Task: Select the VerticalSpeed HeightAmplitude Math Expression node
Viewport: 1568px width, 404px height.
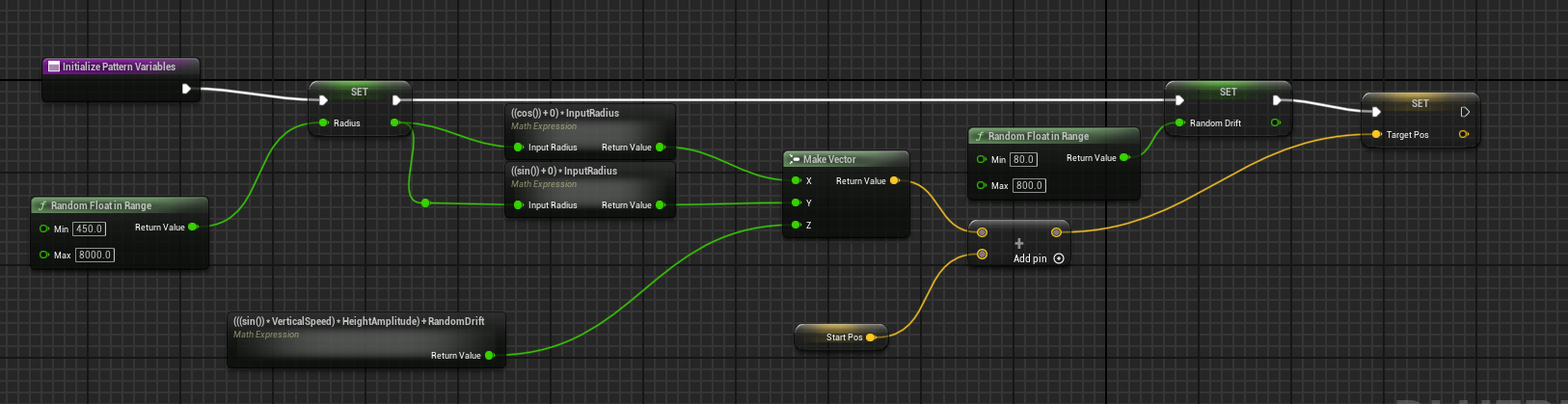Action: click(x=366, y=338)
